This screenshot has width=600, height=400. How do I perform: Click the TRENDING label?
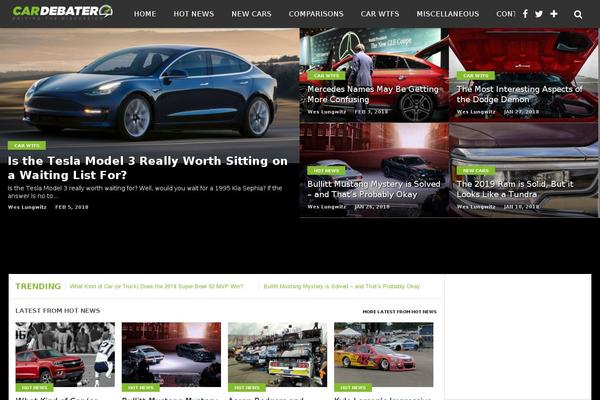click(x=38, y=286)
